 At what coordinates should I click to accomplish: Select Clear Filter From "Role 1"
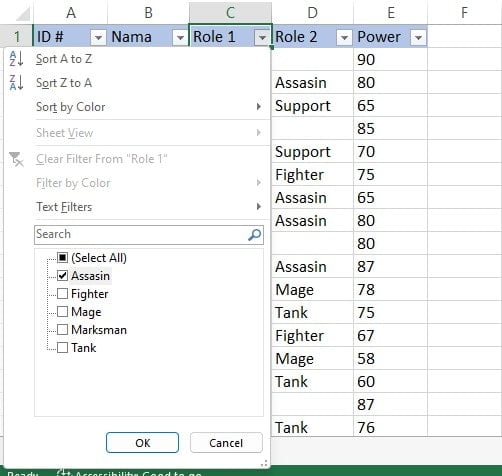137,159
